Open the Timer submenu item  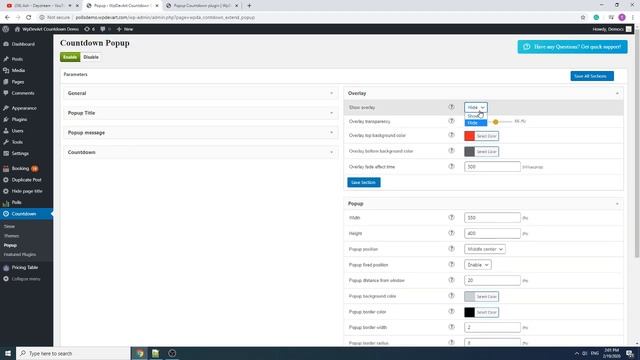tap(9, 226)
